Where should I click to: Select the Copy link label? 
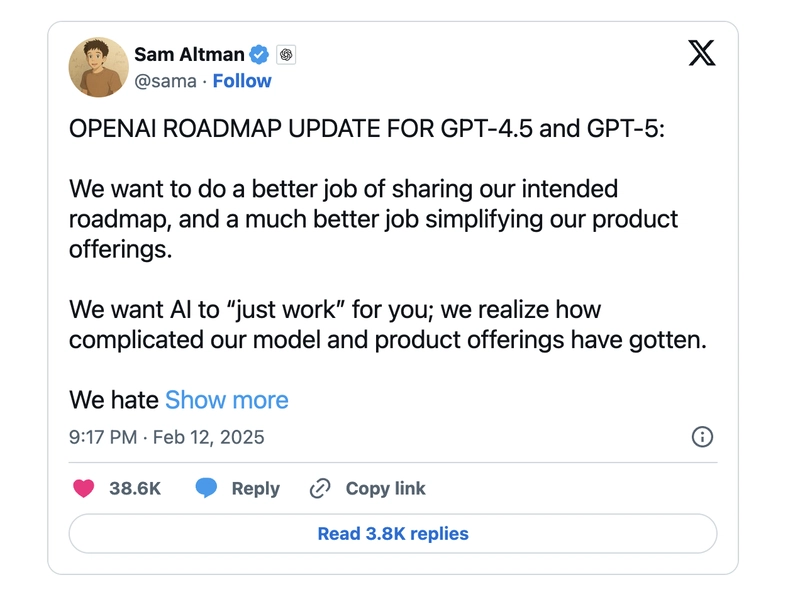tap(386, 488)
